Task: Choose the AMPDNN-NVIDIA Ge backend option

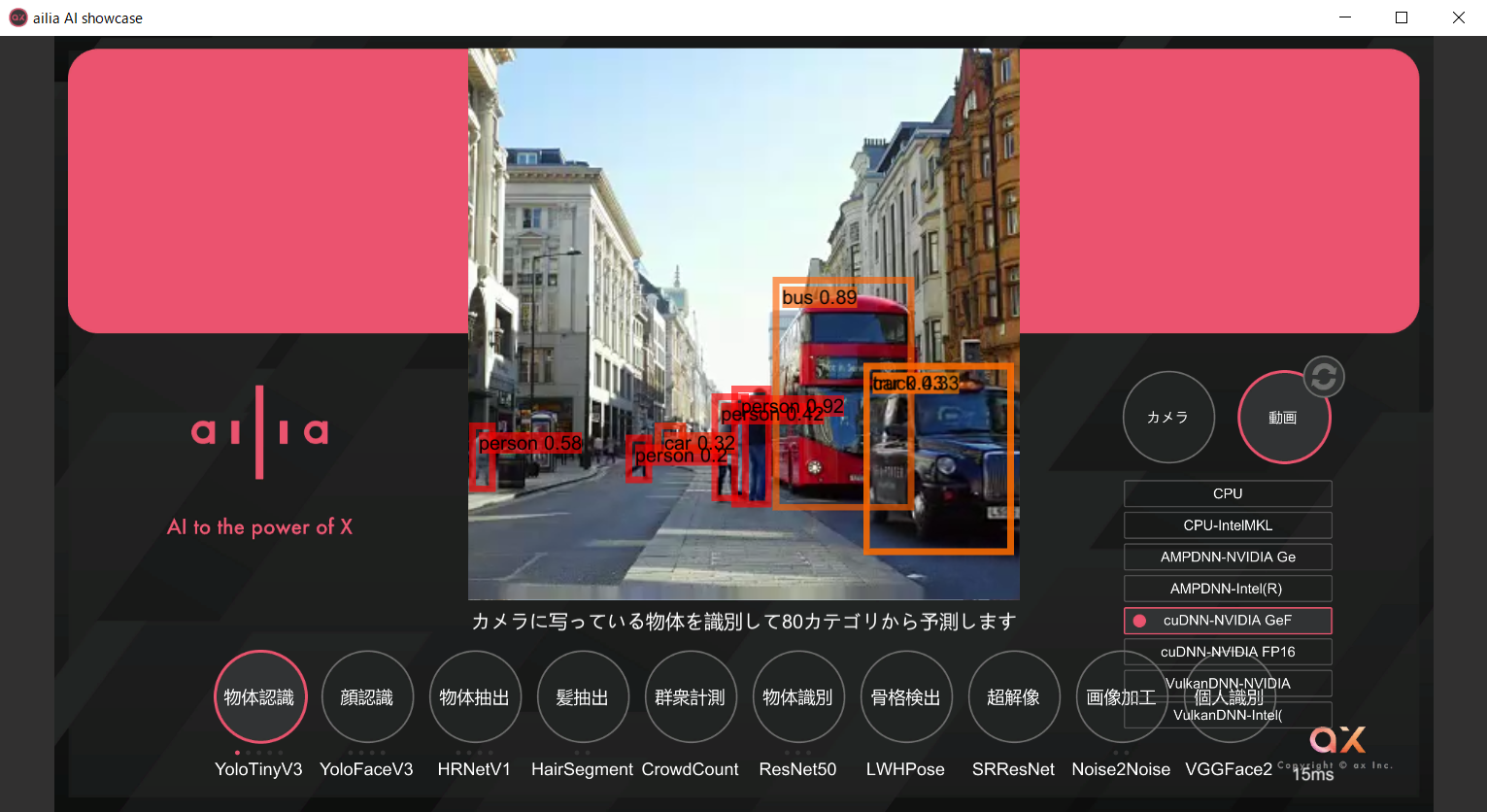Action: click(1228, 557)
